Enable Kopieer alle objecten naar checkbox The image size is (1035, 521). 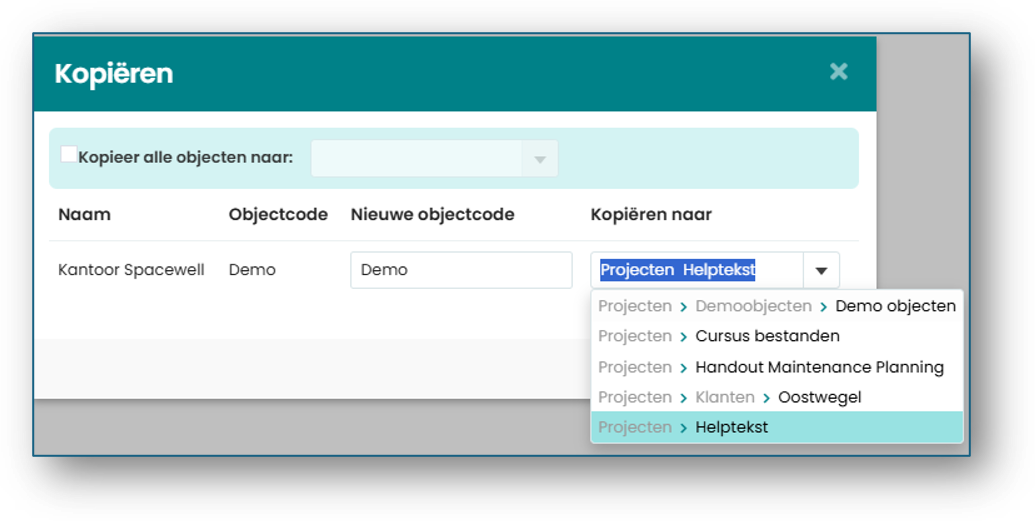(x=69, y=155)
